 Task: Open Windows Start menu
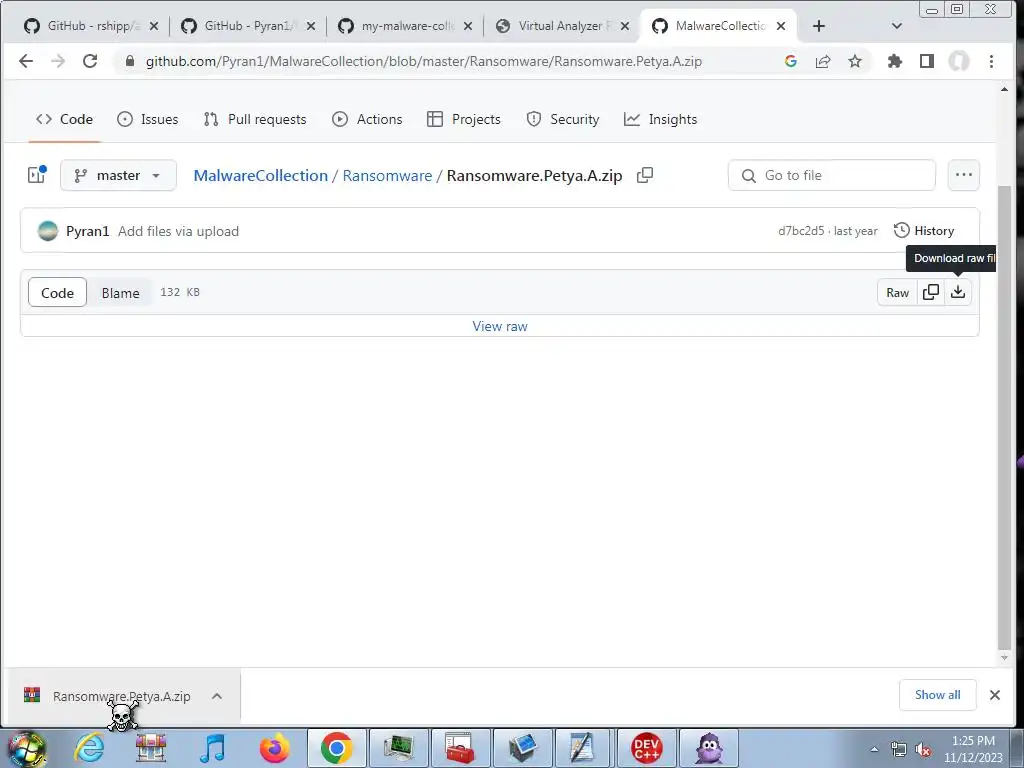(x=26, y=748)
